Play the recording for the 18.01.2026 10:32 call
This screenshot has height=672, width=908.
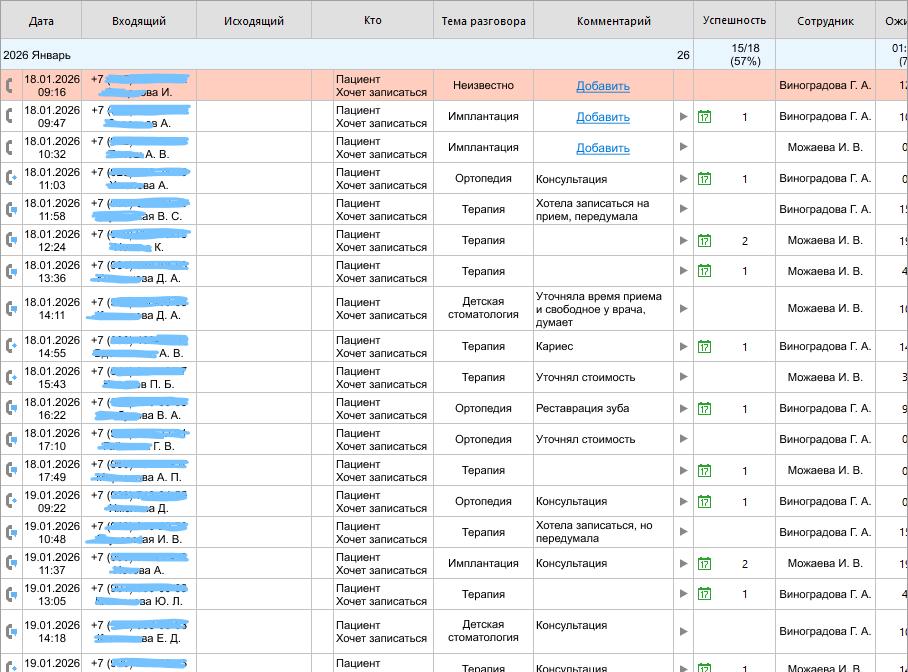(x=684, y=148)
